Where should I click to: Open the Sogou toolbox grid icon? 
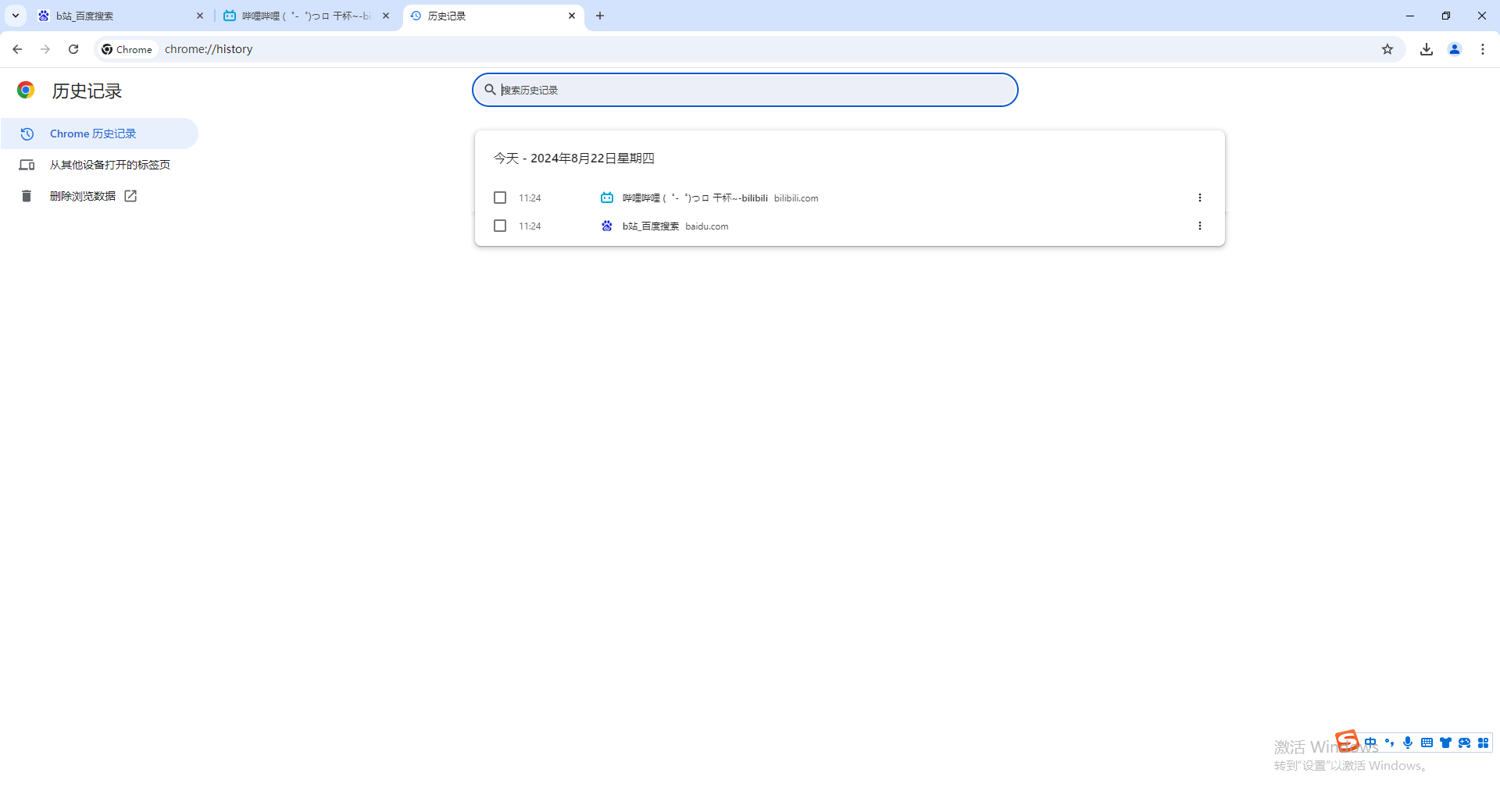pyautogui.click(x=1483, y=743)
